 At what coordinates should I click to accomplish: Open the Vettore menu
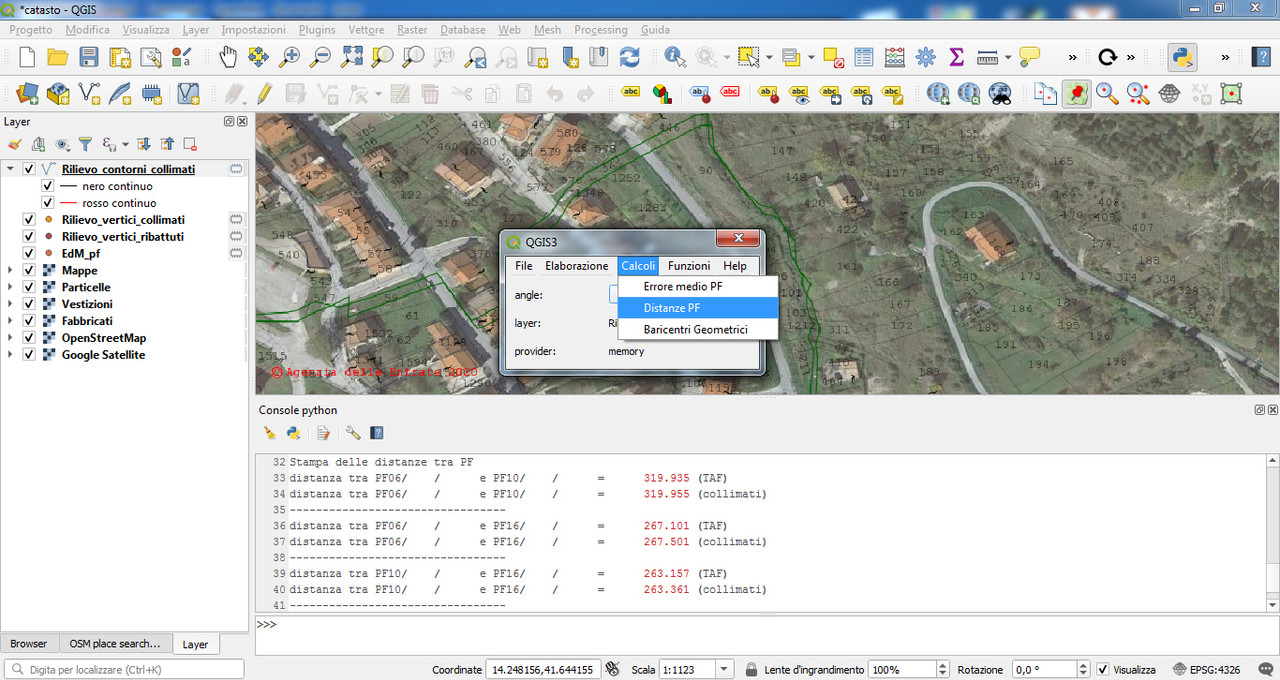click(366, 30)
